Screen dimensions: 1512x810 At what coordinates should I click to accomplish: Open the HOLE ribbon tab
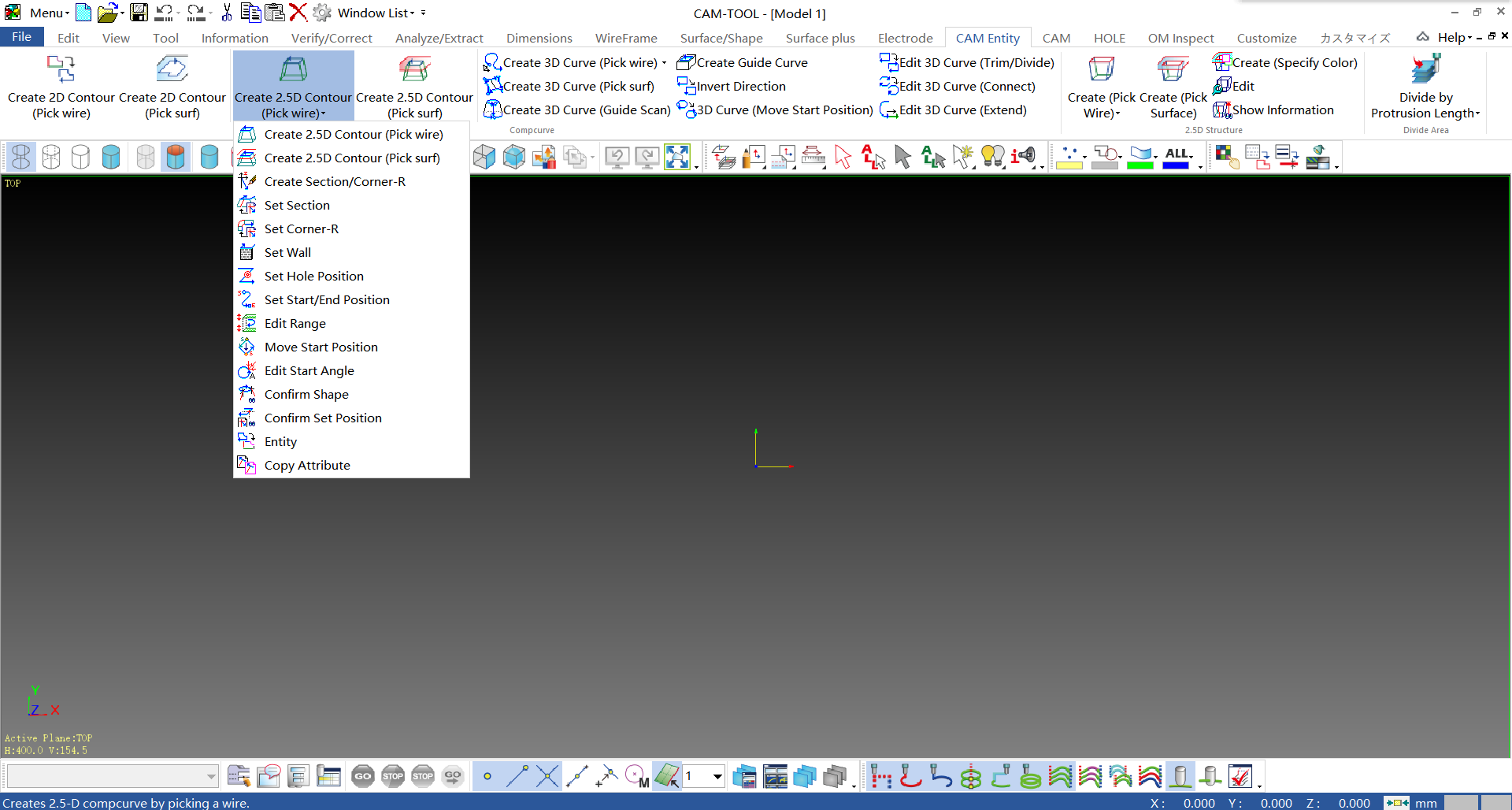click(x=1109, y=38)
